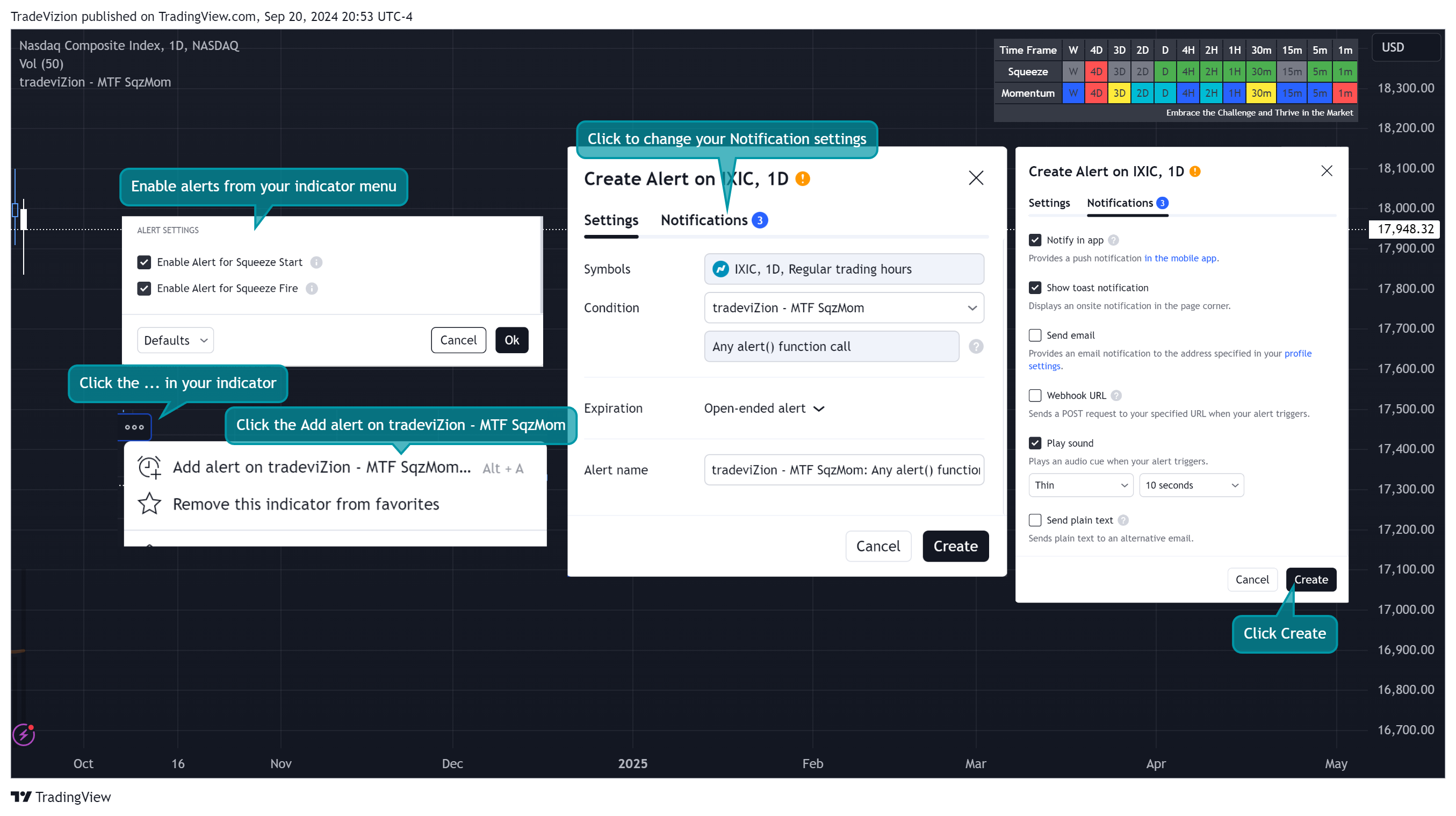
Task: Click the info icon beside Squeeze Start
Action: coord(316,262)
